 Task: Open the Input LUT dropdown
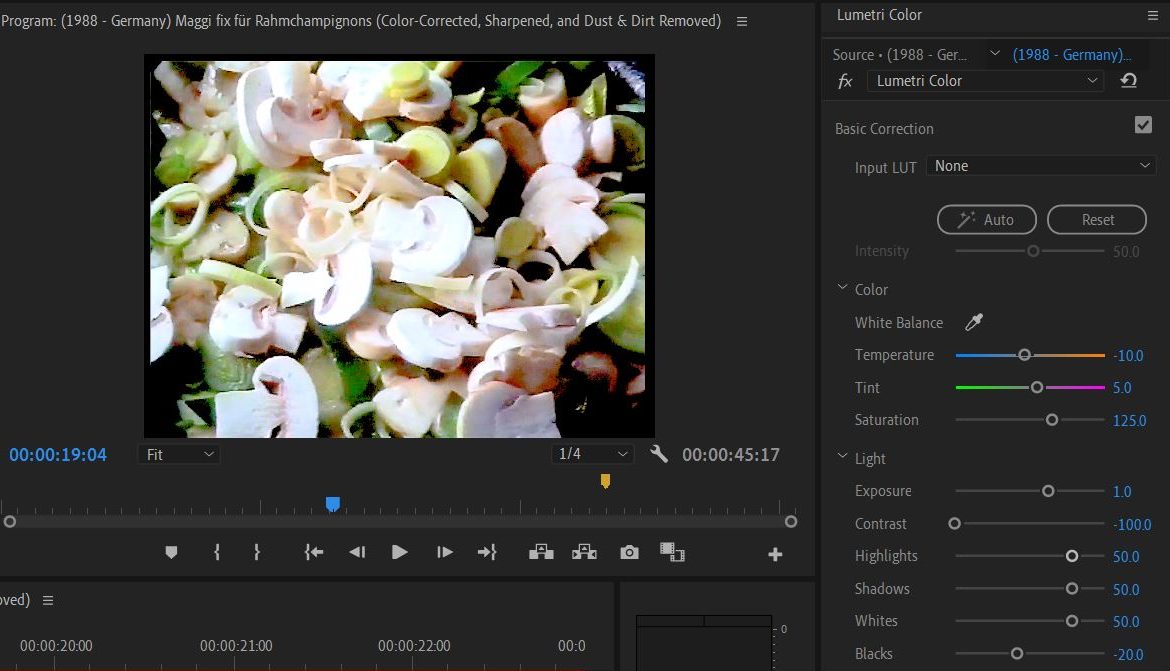click(1041, 166)
